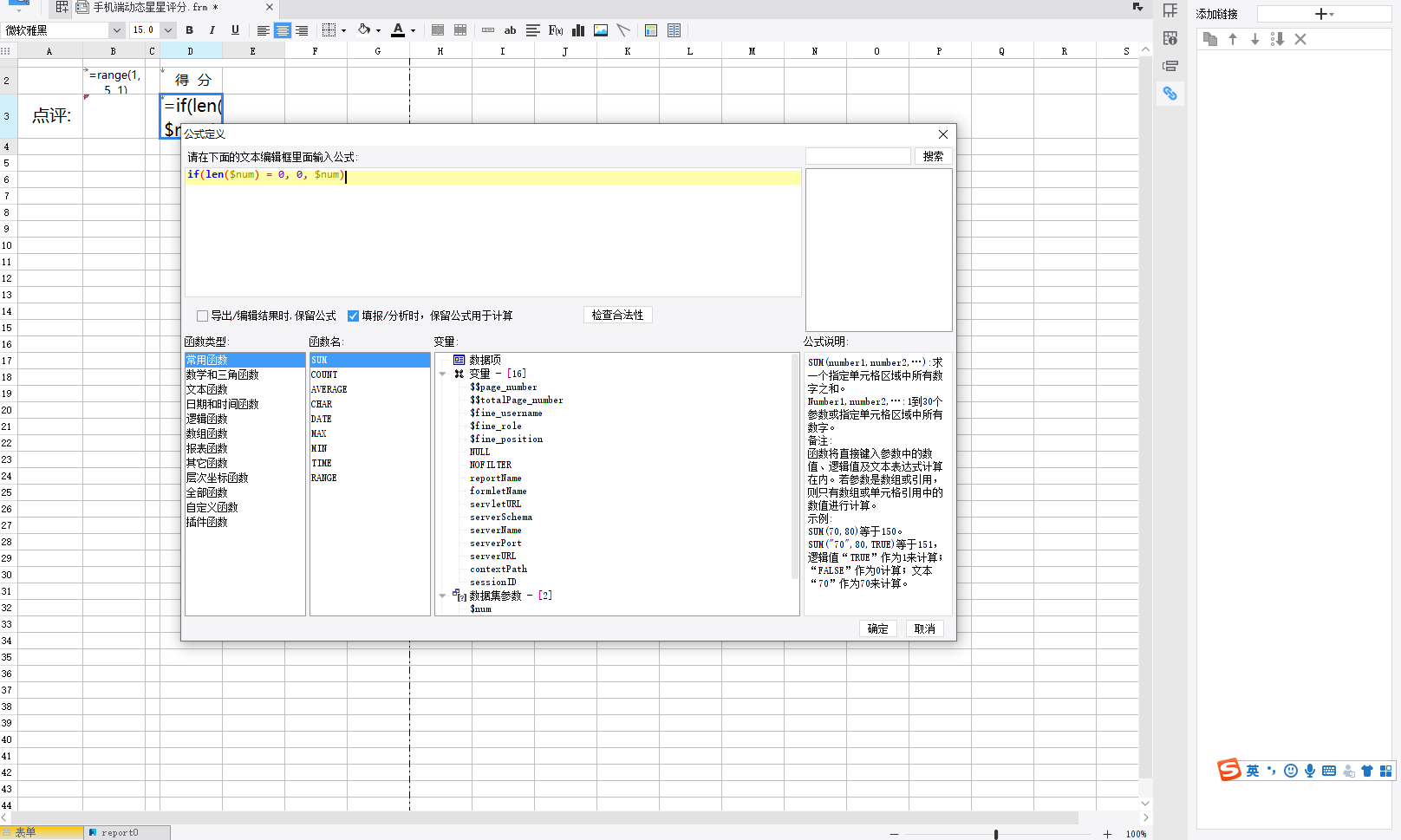The height and width of the screenshot is (840, 1401).
Task: Insert plain text element (ab icon)
Action: (x=511, y=30)
